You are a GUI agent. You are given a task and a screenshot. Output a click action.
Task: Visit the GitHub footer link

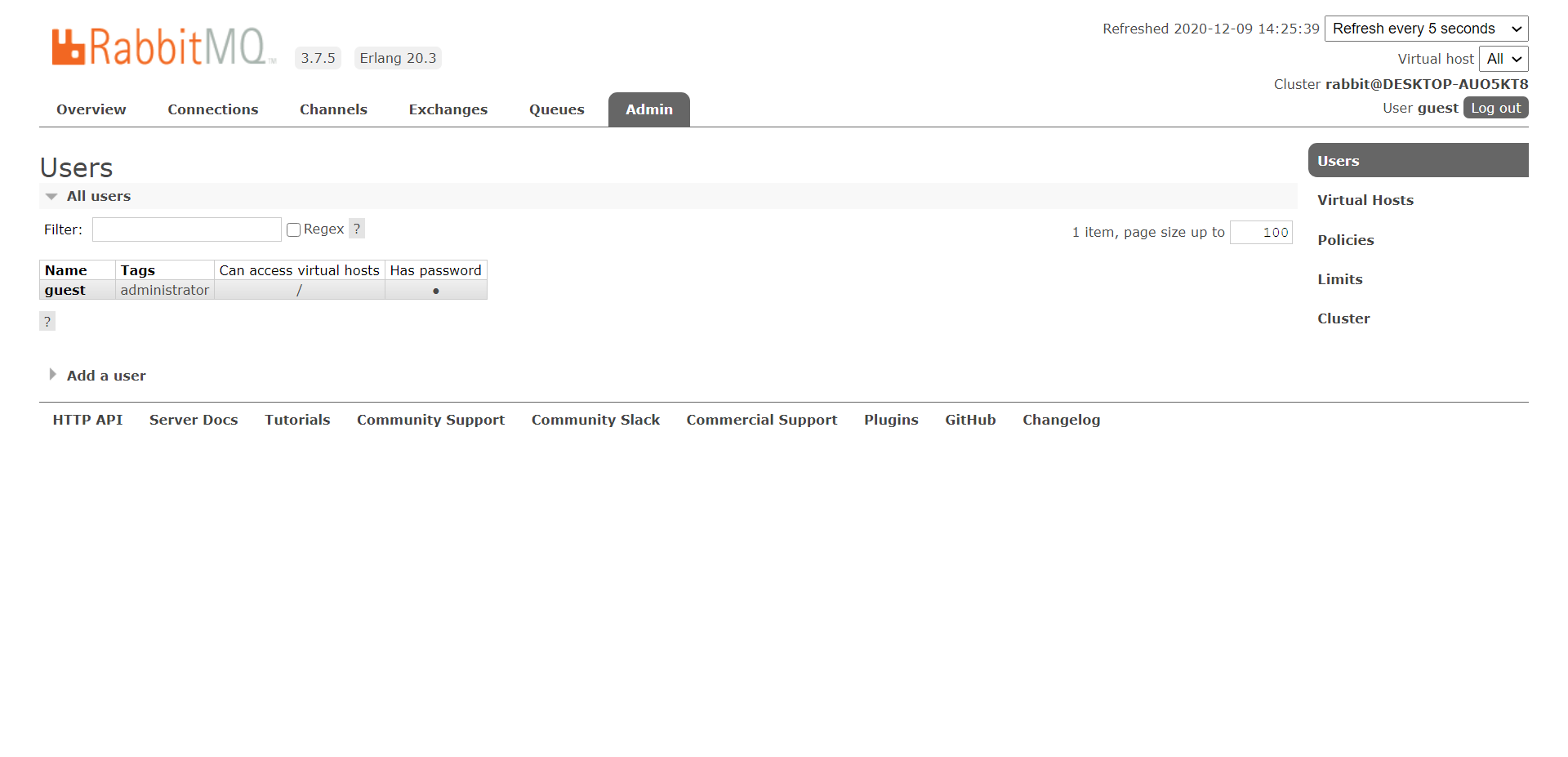coord(970,420)
